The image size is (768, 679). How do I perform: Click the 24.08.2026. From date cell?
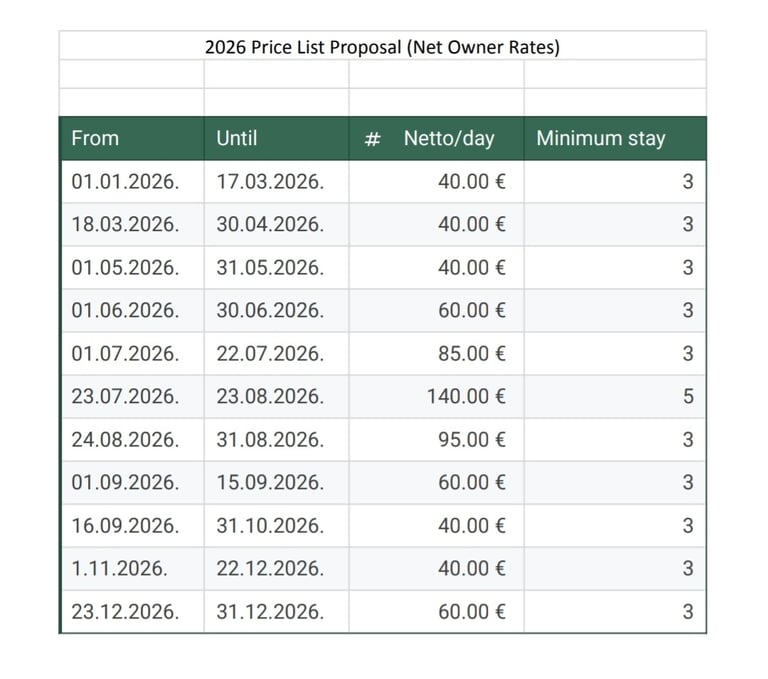pyautogui.click(x=126, y=440)
